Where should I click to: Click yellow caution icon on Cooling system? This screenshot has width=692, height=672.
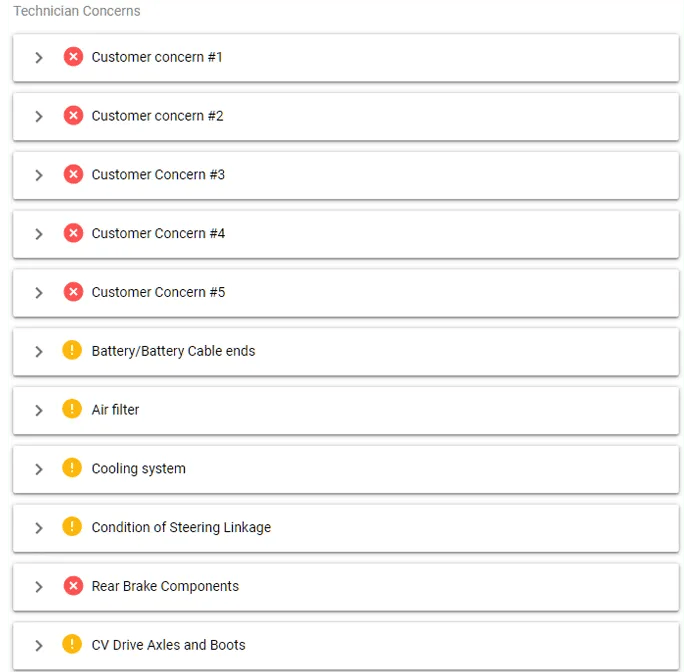pyautogui.click(x=72, y=468)
